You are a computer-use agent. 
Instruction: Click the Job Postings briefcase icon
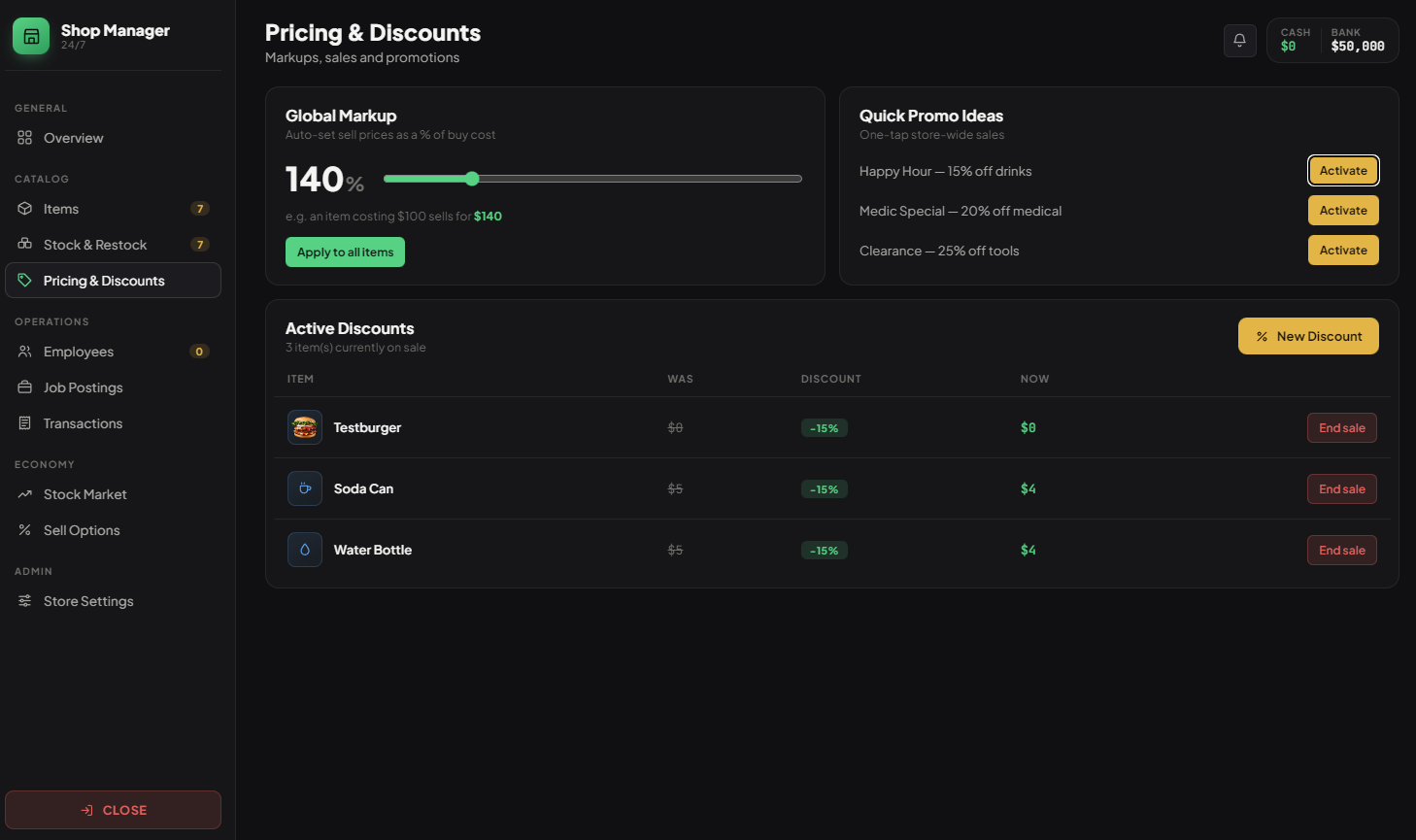[x=25, y=387]
